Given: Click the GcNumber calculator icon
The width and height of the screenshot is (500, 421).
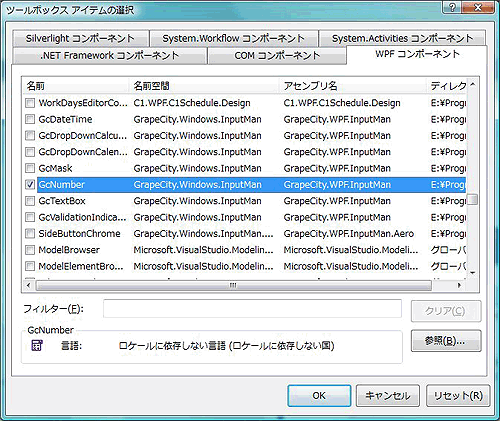Looking at the screenshot, I should 37,345.
